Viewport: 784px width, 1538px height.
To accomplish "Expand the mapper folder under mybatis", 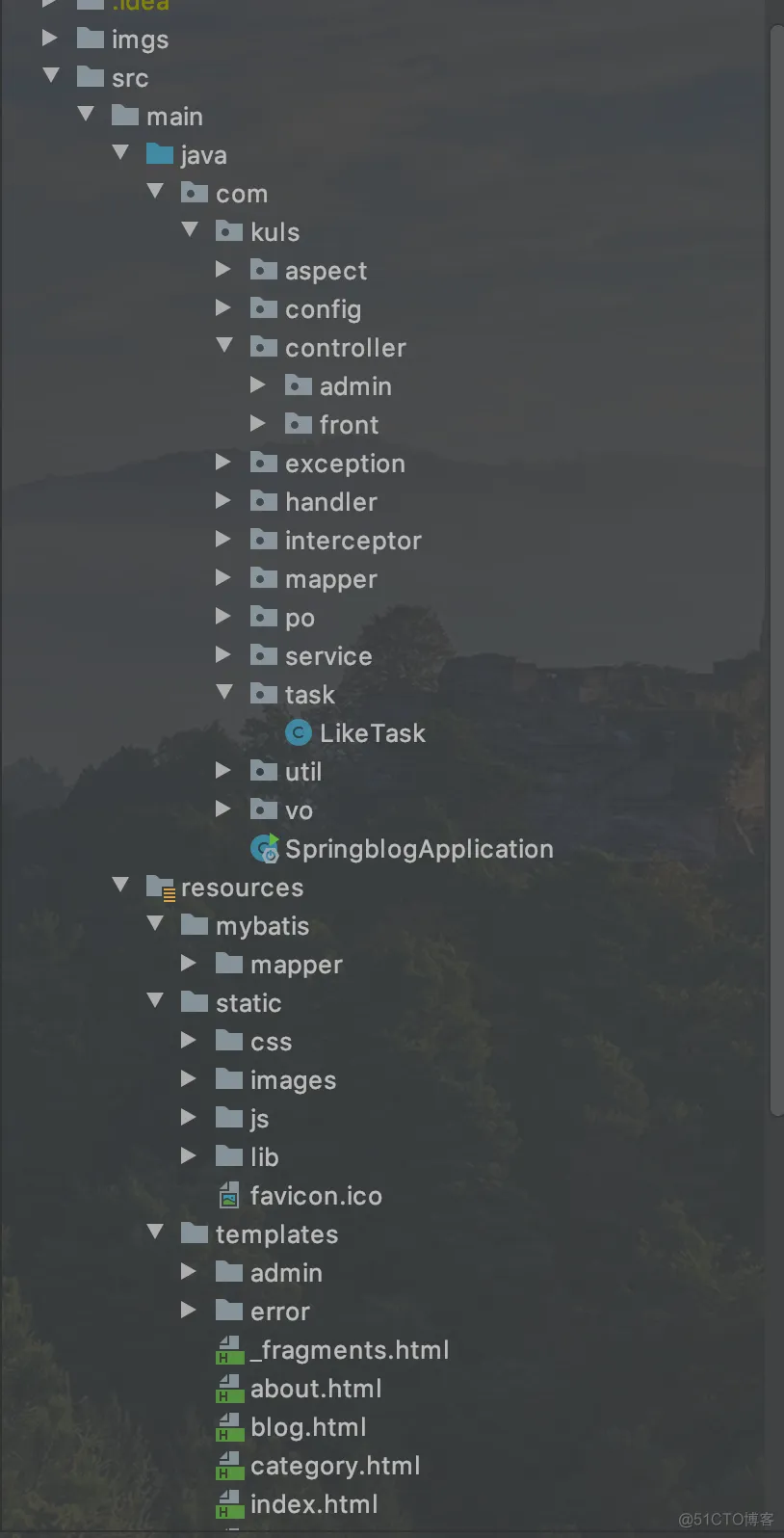I will point(189,964).
